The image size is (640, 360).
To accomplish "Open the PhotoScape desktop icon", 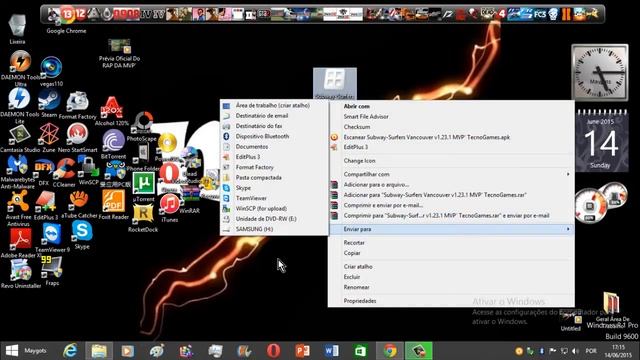I will [x=142, y=127].
